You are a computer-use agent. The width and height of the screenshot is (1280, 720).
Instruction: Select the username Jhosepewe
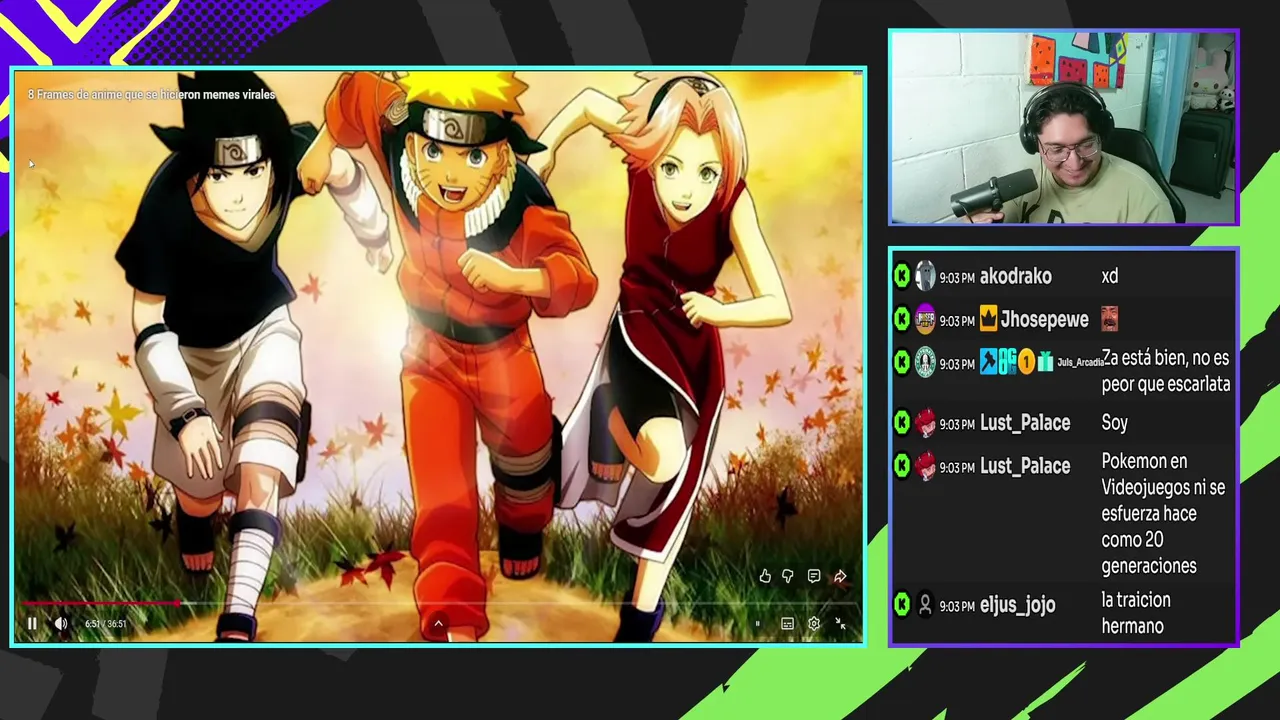[x=1045, y=320]
